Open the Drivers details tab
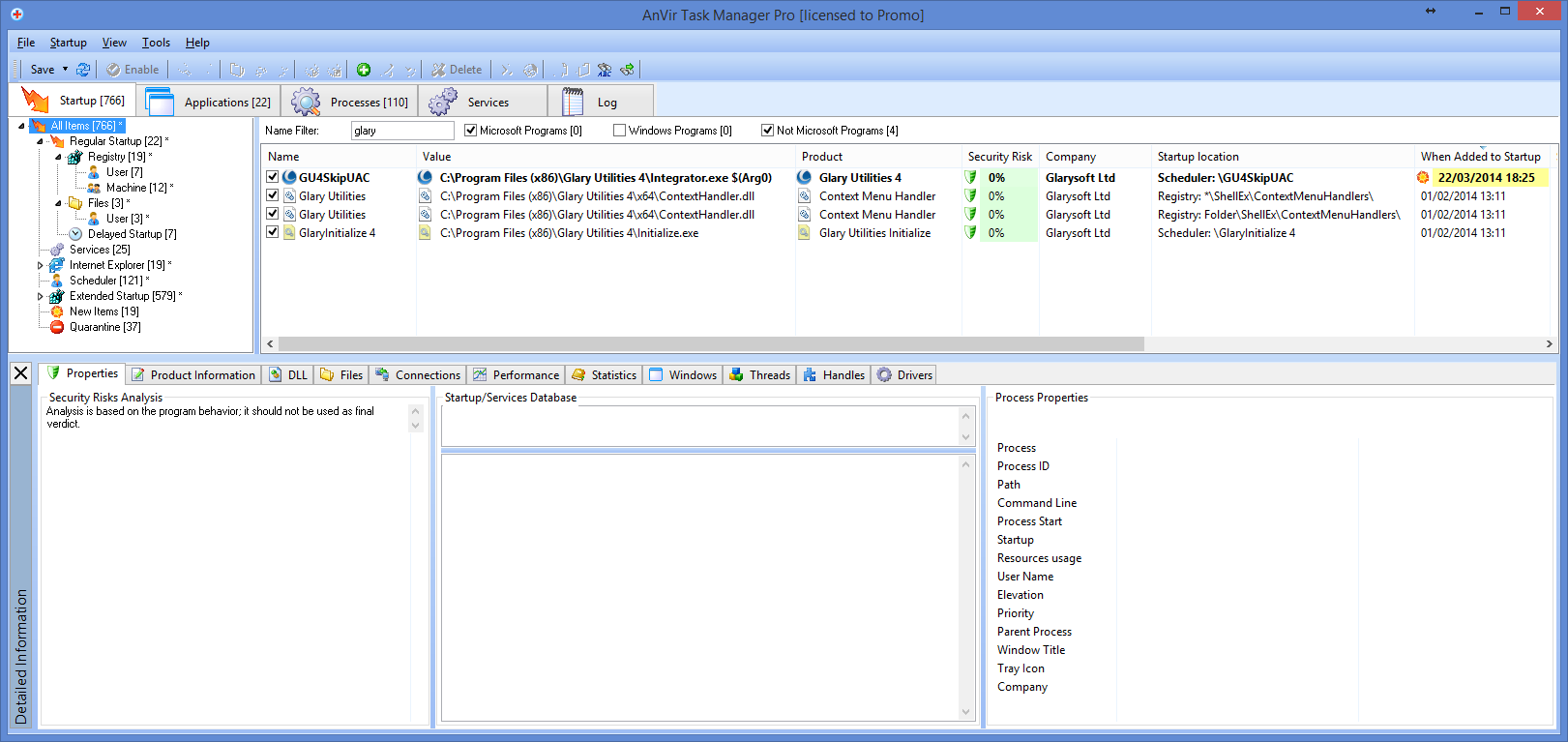Viewport: 1568px width, 742px height. [x=904, y=375]
